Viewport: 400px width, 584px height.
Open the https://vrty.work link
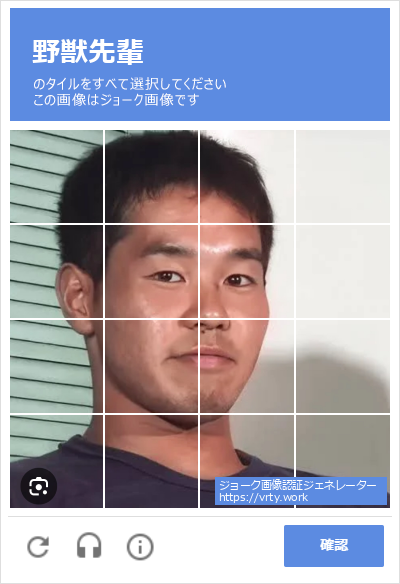point(263,498)
